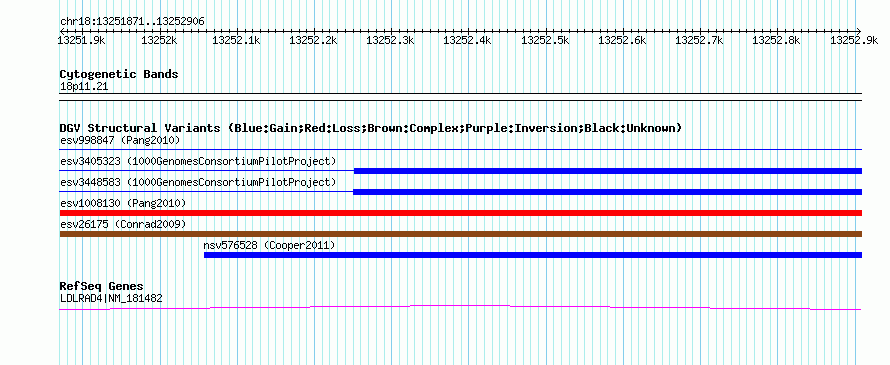This screenshot has height=365, width=890.
Task: Click the 13252.8k ruler tick label
Action: 776,40
